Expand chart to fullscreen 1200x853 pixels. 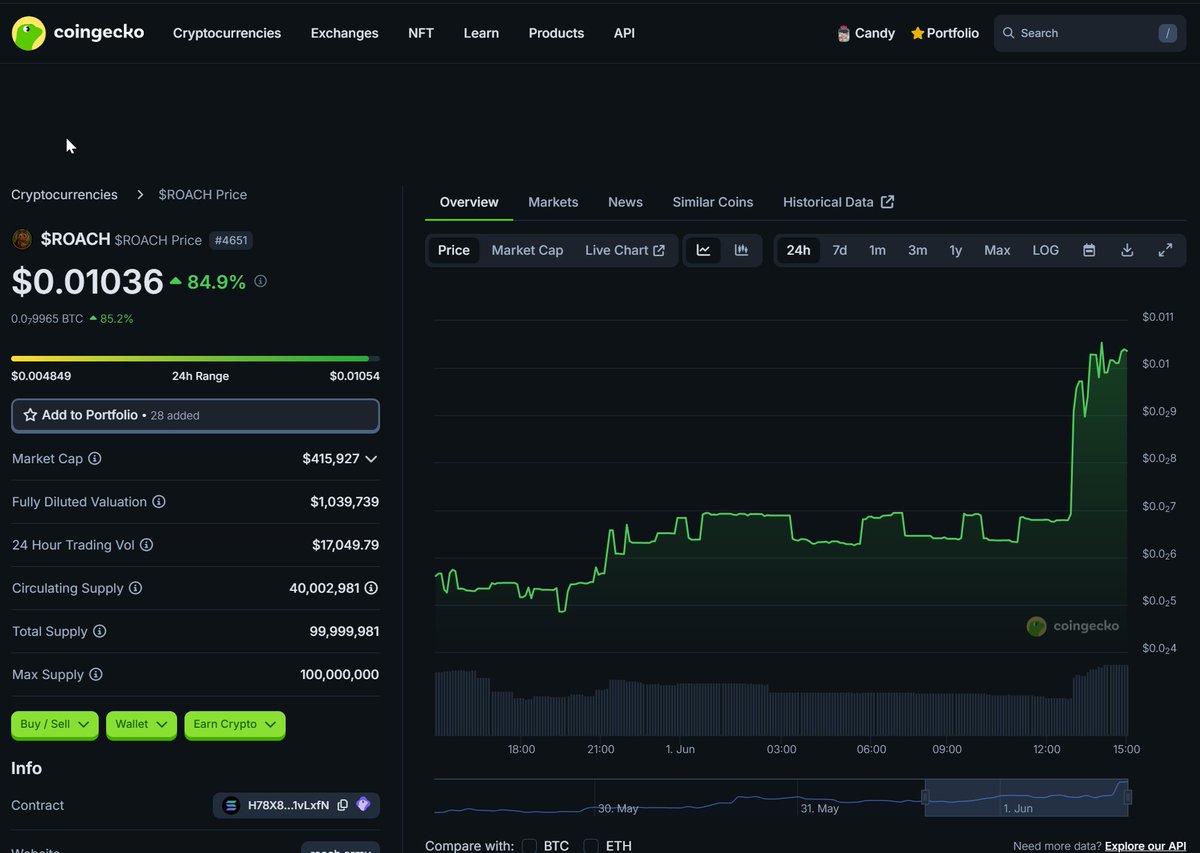point(1165,250)
